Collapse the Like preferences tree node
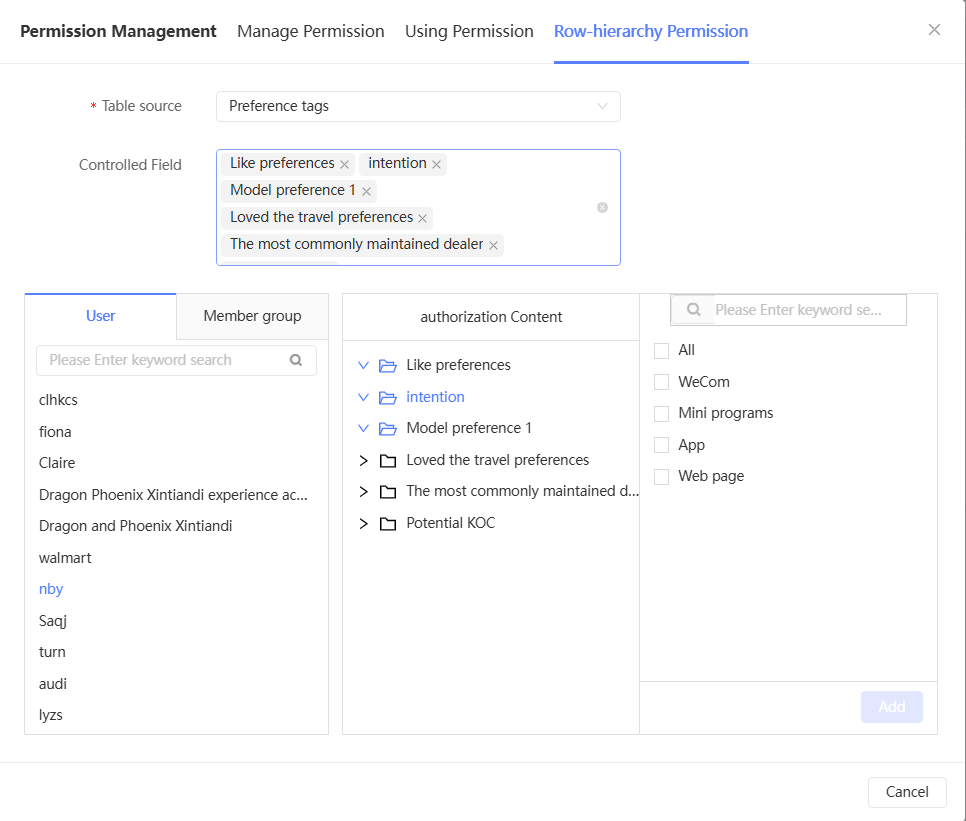This screenshot has height=821, width=966. tap(364, 366)
